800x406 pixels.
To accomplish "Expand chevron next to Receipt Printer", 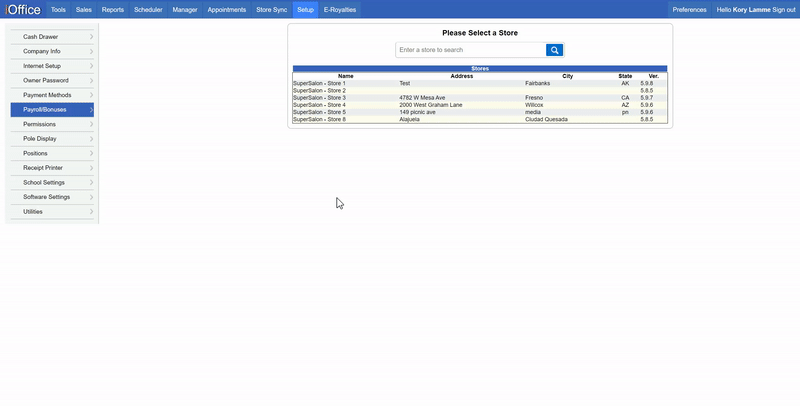I will tap(91, 168).
